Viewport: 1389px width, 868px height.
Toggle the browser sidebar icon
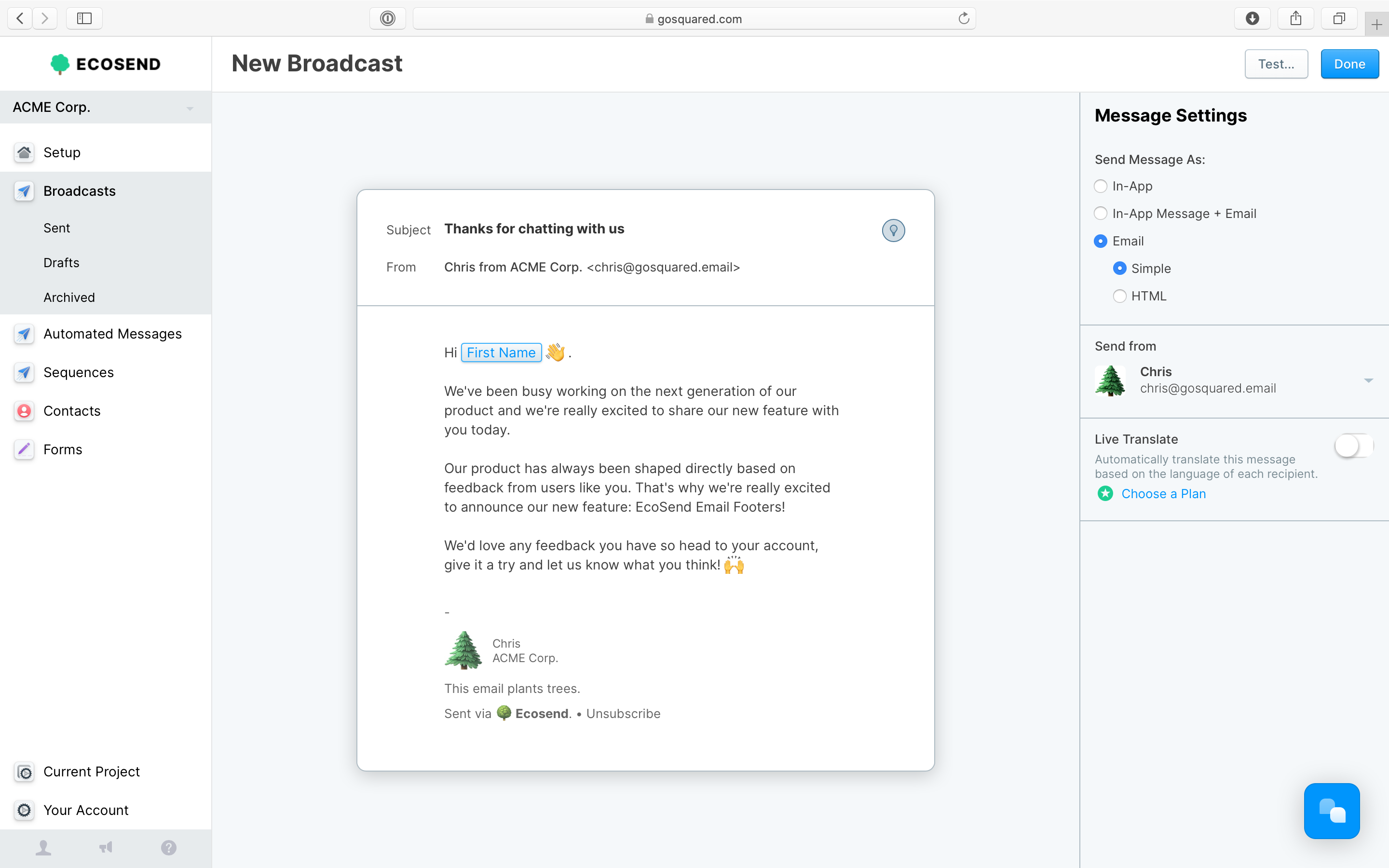(84, 18)
